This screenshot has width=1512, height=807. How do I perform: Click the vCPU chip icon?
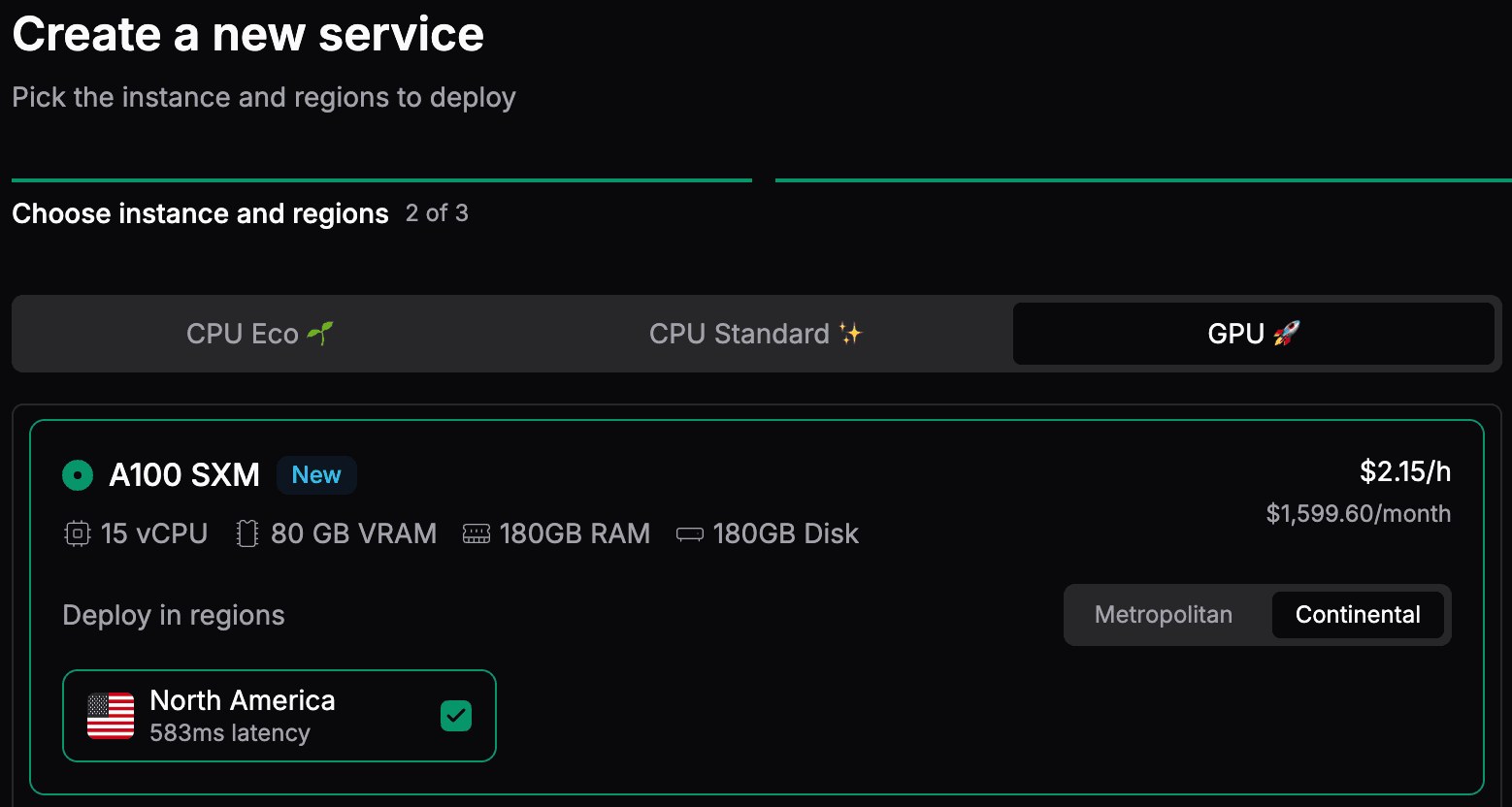click(77, 533)
